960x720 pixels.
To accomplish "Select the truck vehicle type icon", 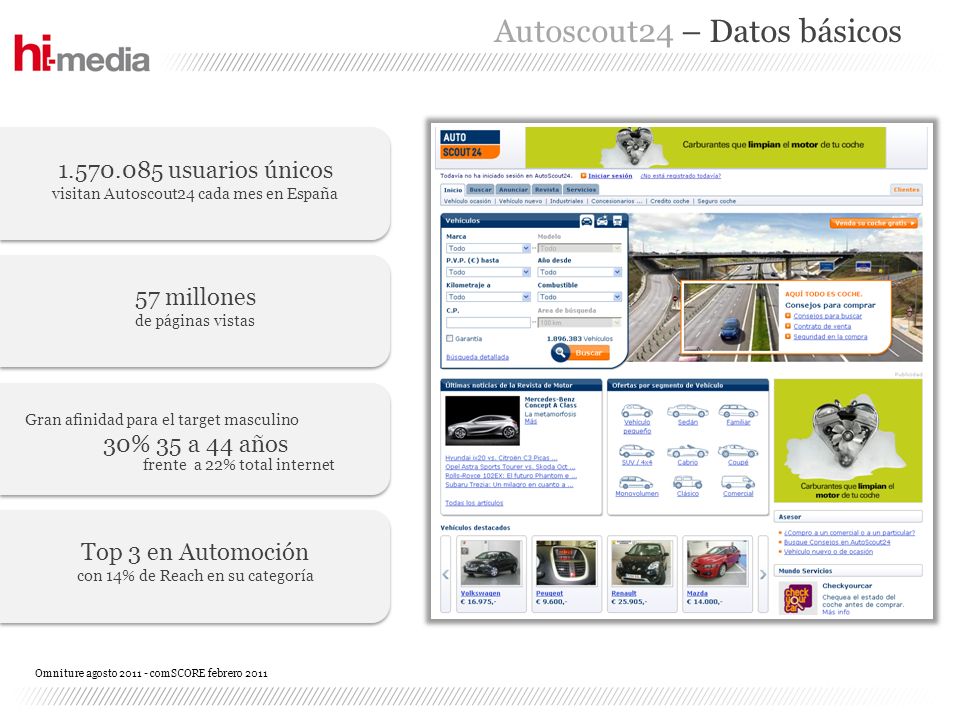I will [617, 220].
